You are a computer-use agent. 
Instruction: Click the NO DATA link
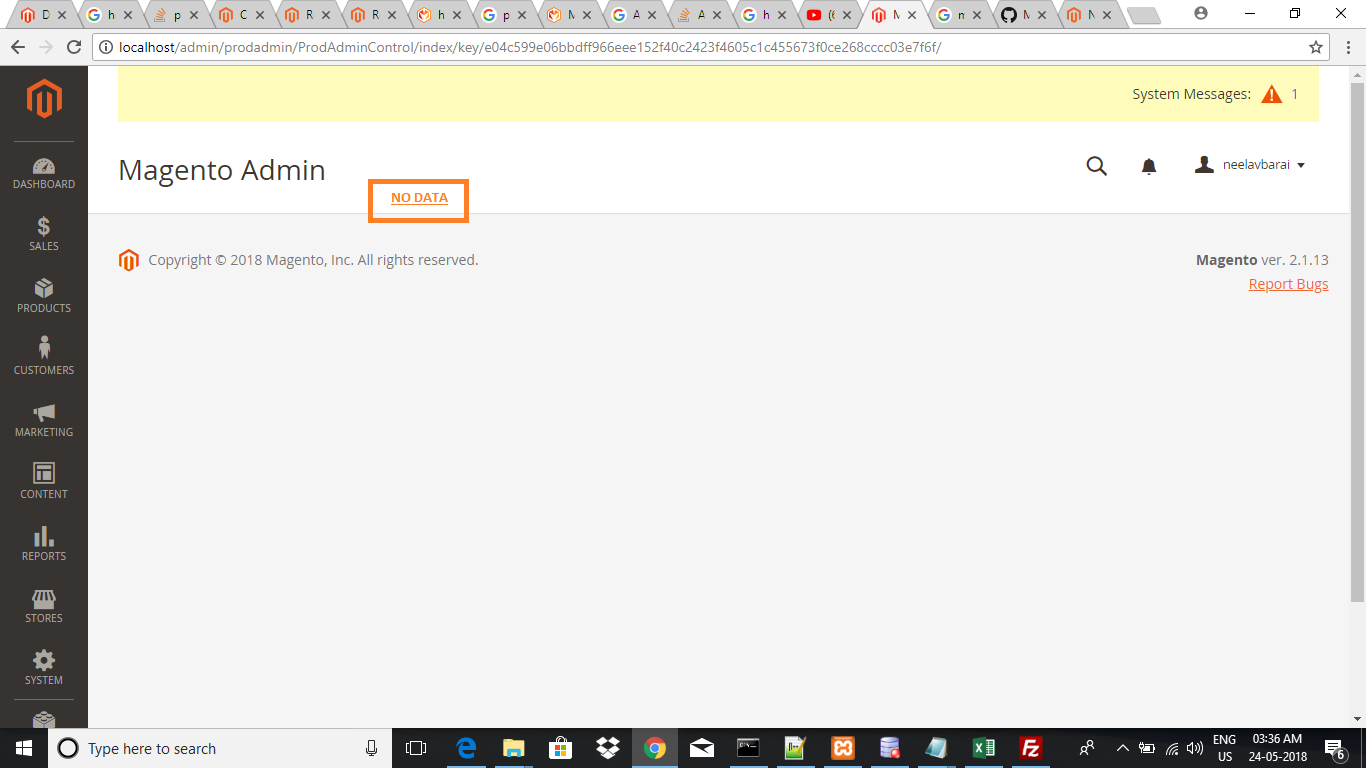tap(419, 198)
